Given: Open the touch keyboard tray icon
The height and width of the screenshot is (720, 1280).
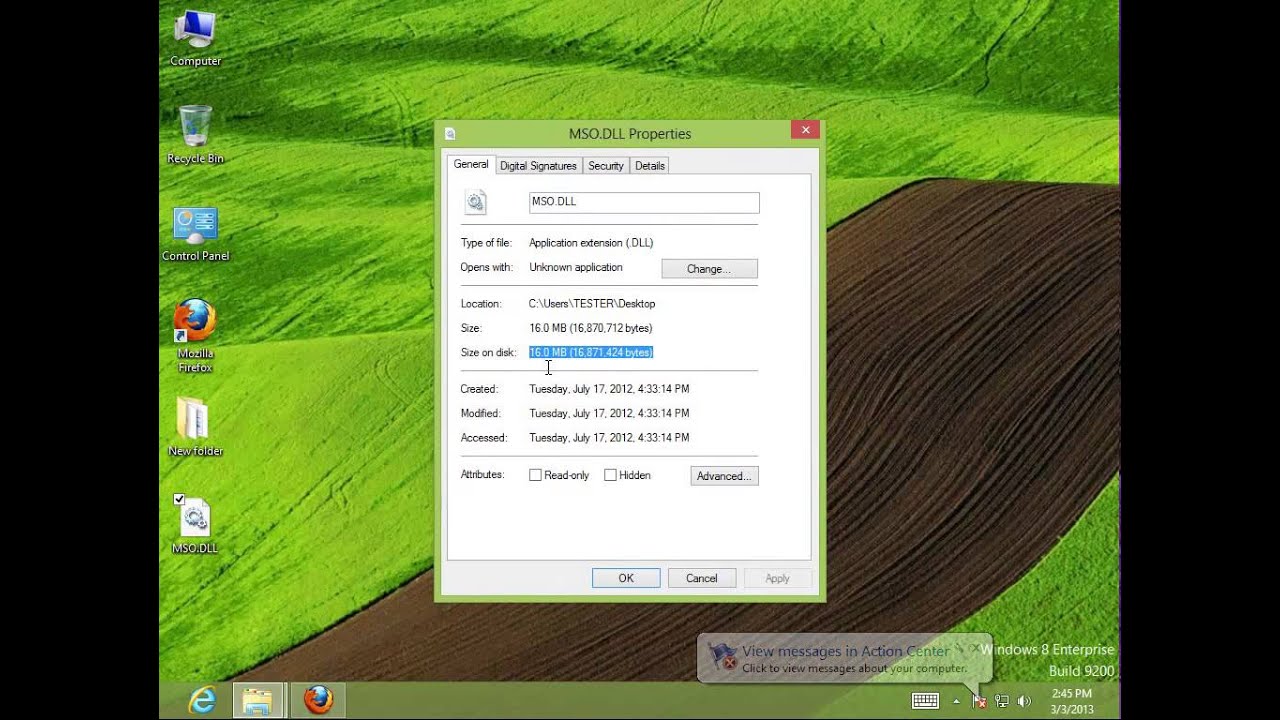Looking at the screenshot, I should click(x=925, y=701).
